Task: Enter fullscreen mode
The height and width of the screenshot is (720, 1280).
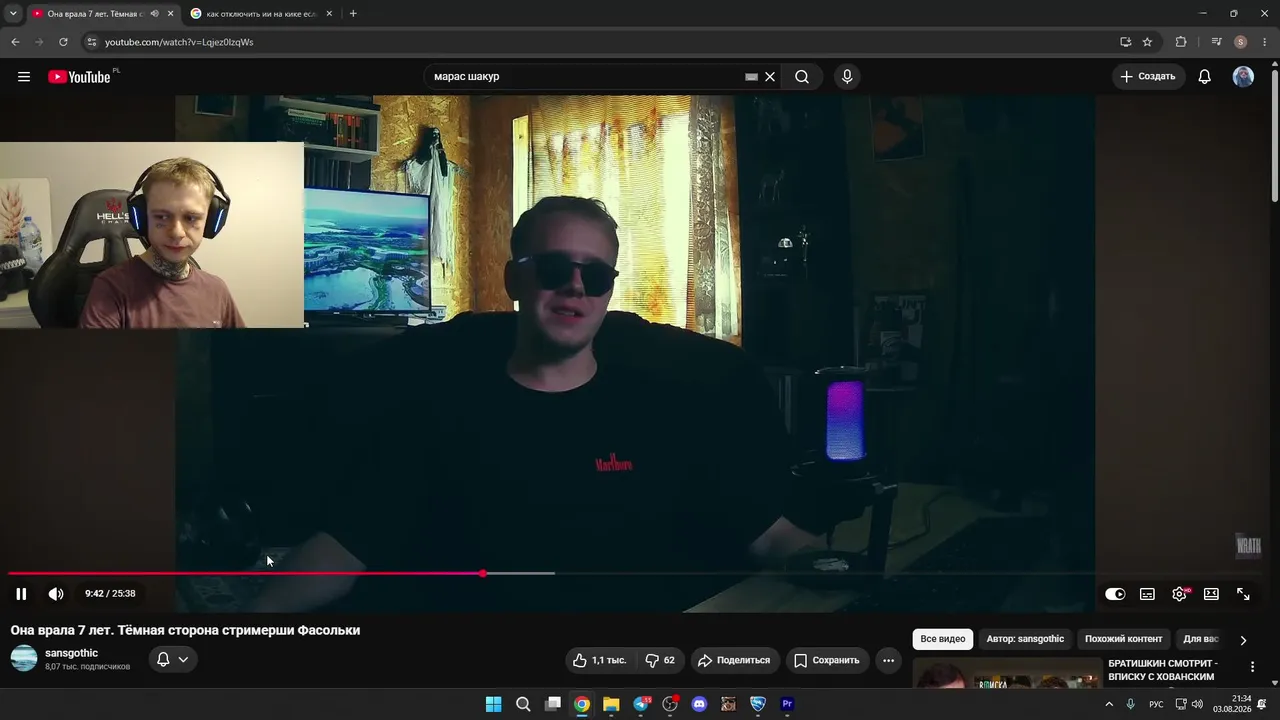Action: pos(1243,594)
